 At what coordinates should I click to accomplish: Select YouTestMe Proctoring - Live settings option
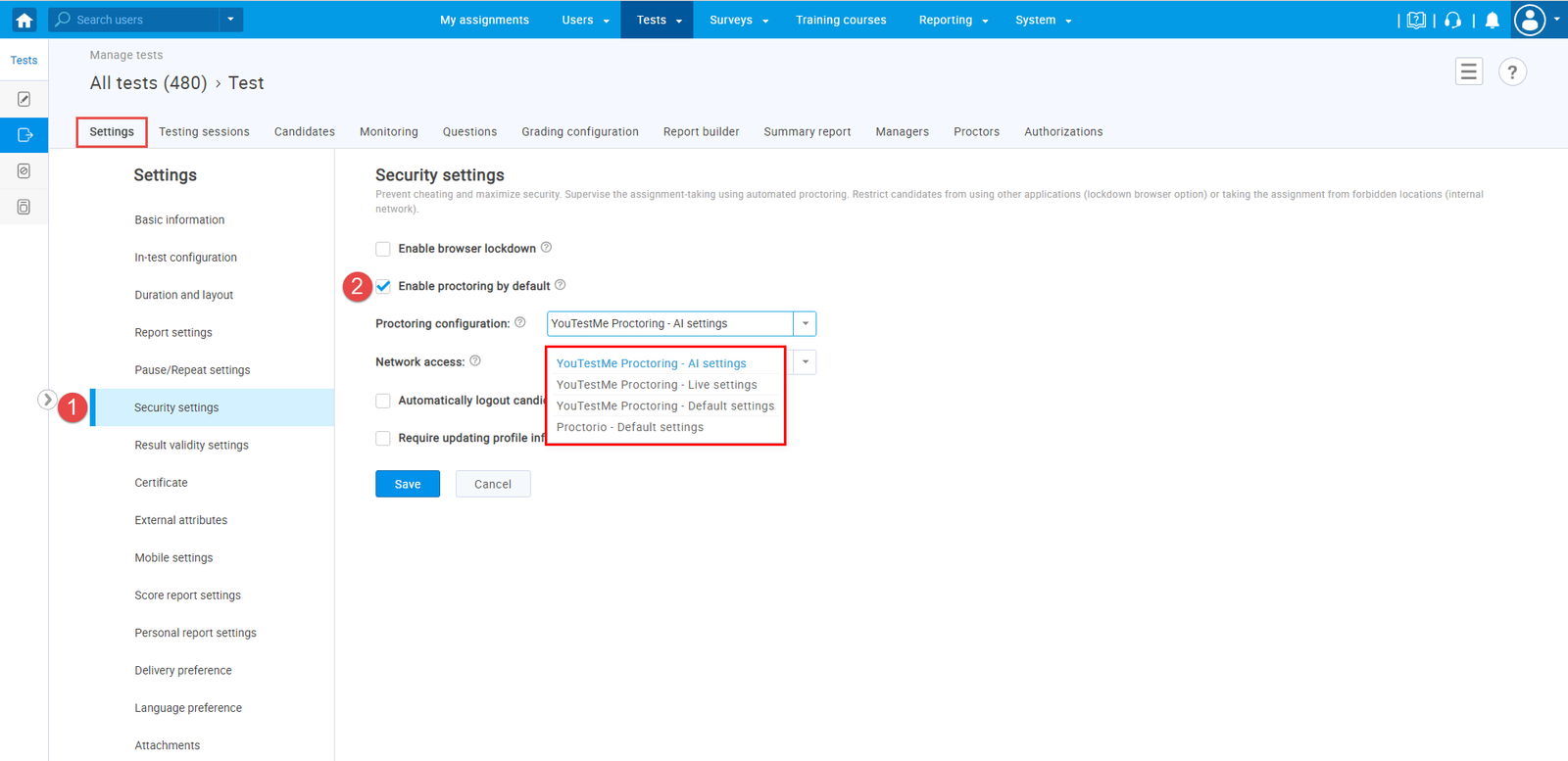click(x=657, y=385)
